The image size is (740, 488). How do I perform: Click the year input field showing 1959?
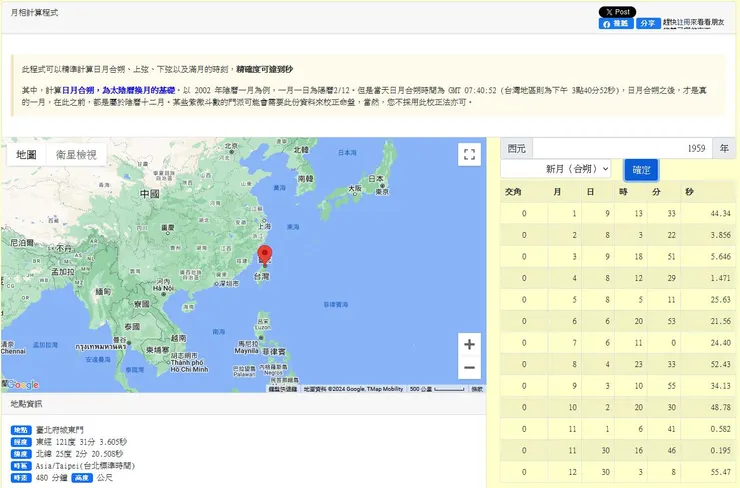tap(621, 148)
